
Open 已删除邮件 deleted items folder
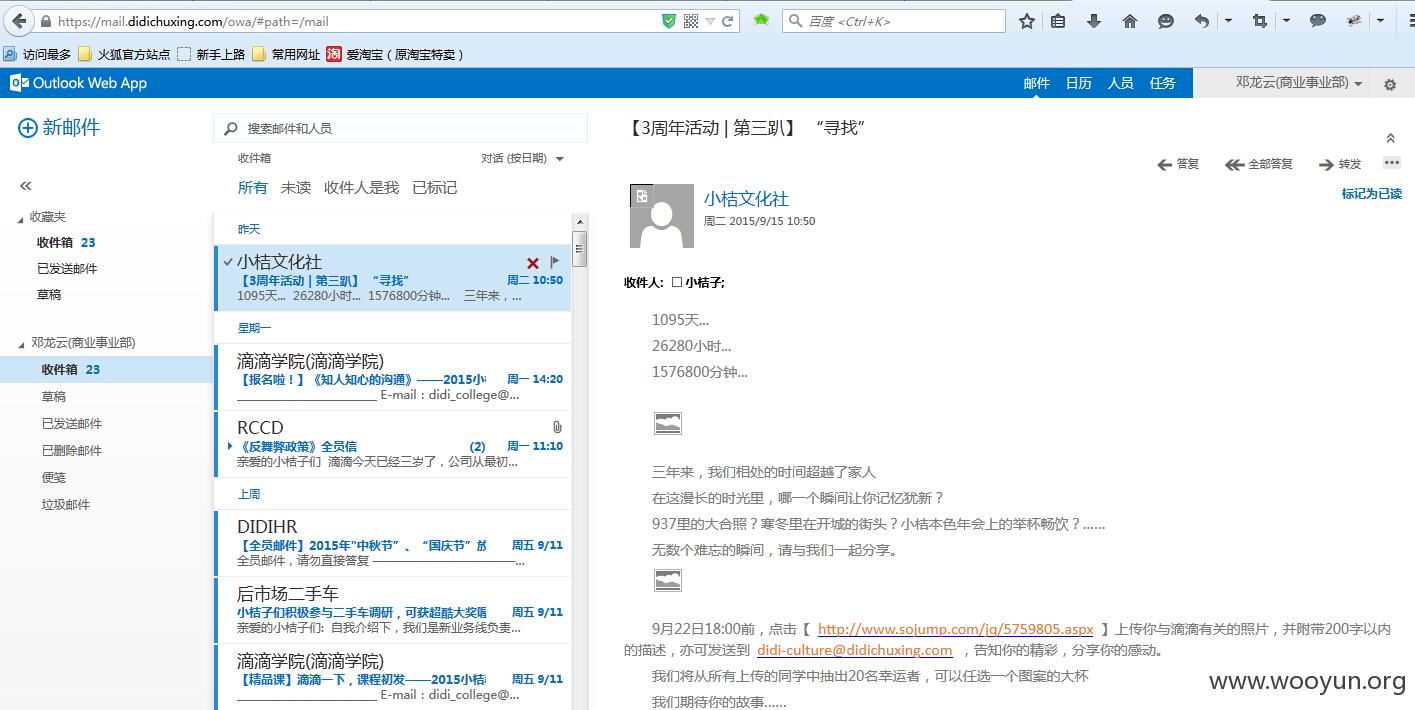point(72,451)
